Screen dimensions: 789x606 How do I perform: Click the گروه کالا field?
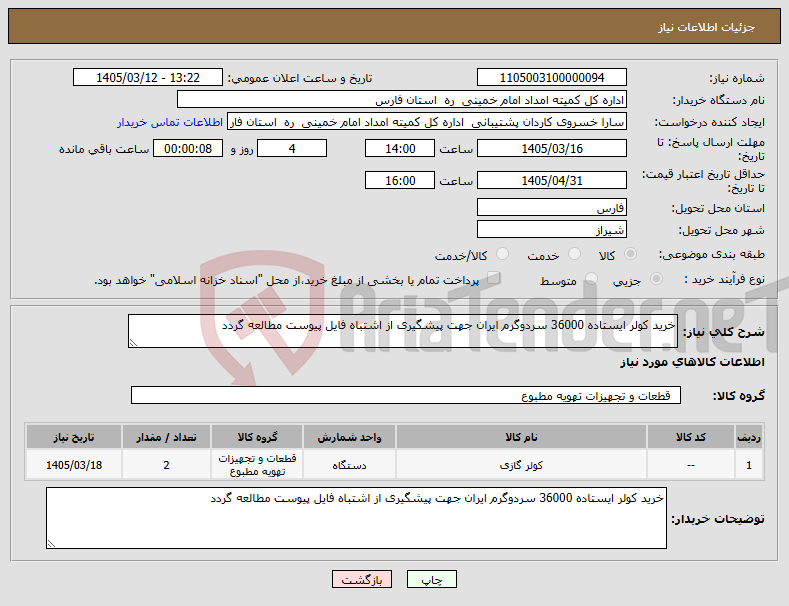pyautogui.click(x=406, y=396)
